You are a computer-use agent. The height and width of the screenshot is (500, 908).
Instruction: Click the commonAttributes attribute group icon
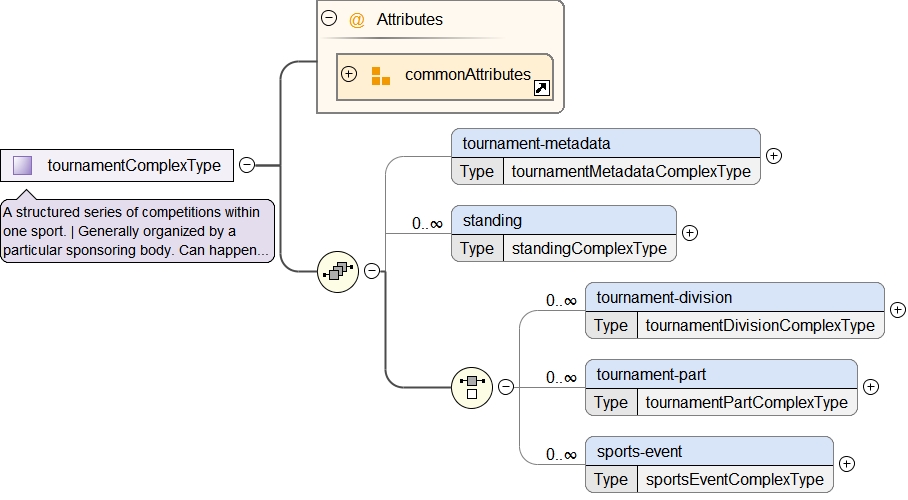point(381,75)
